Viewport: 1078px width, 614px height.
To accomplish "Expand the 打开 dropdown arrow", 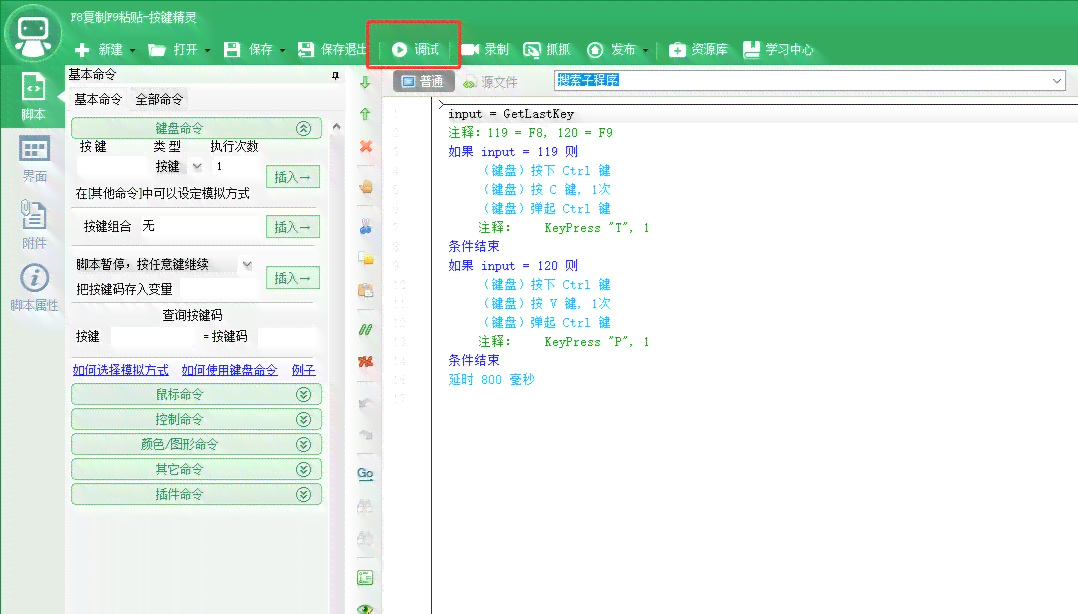I will point(208,50).
